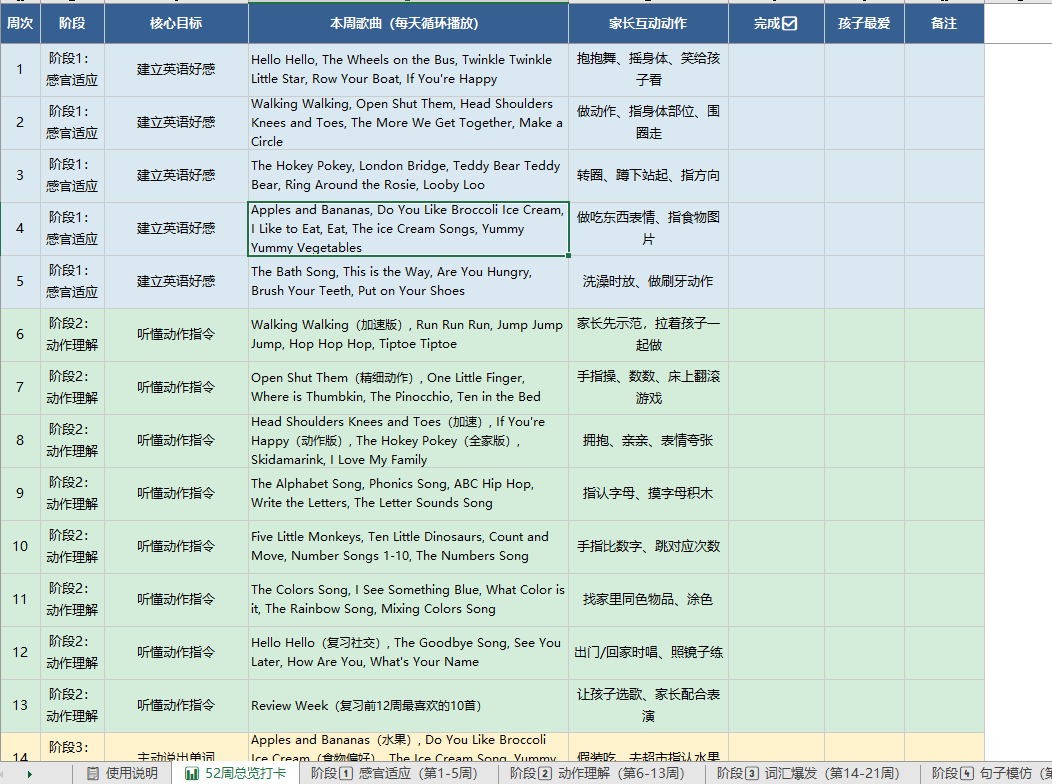Click week number 4 cell

tap(20, 229)
